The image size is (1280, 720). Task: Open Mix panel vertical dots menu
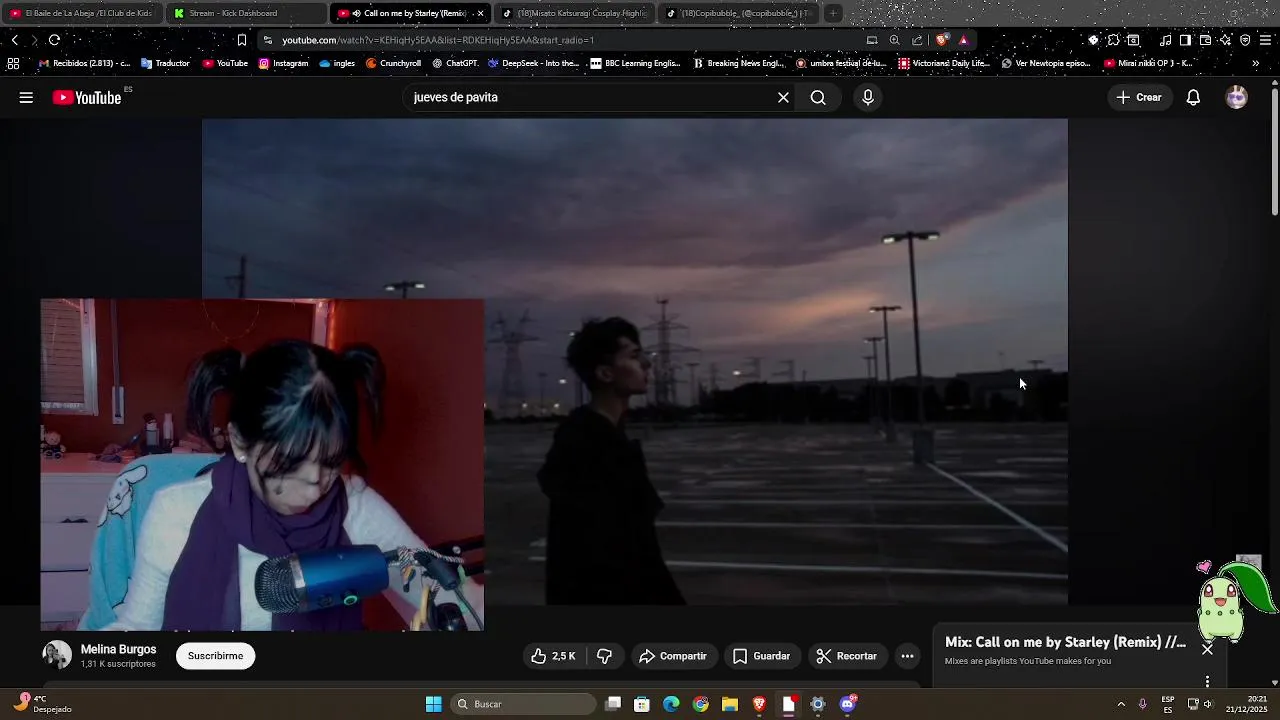[x=1207, y=681]
